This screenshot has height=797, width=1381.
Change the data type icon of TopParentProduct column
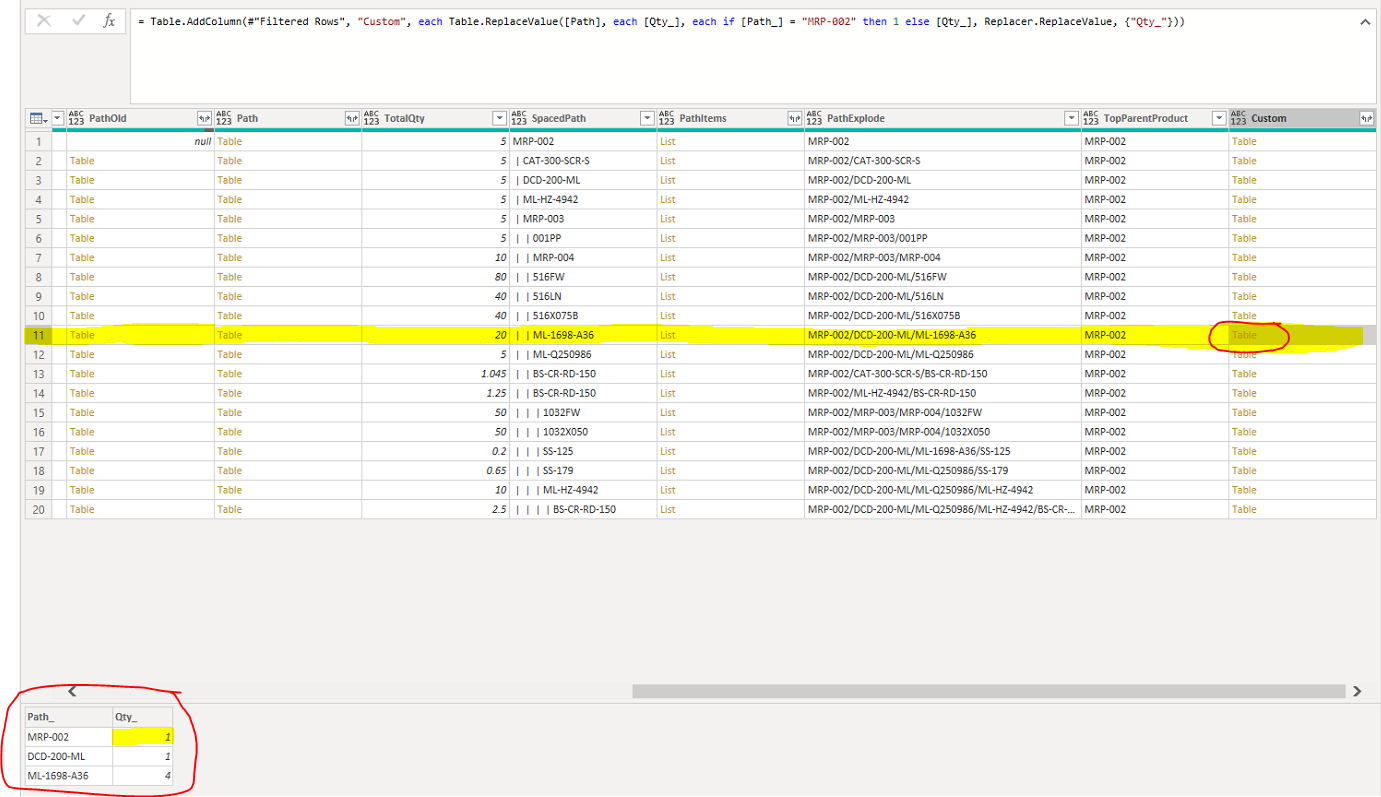point(1092,118)
